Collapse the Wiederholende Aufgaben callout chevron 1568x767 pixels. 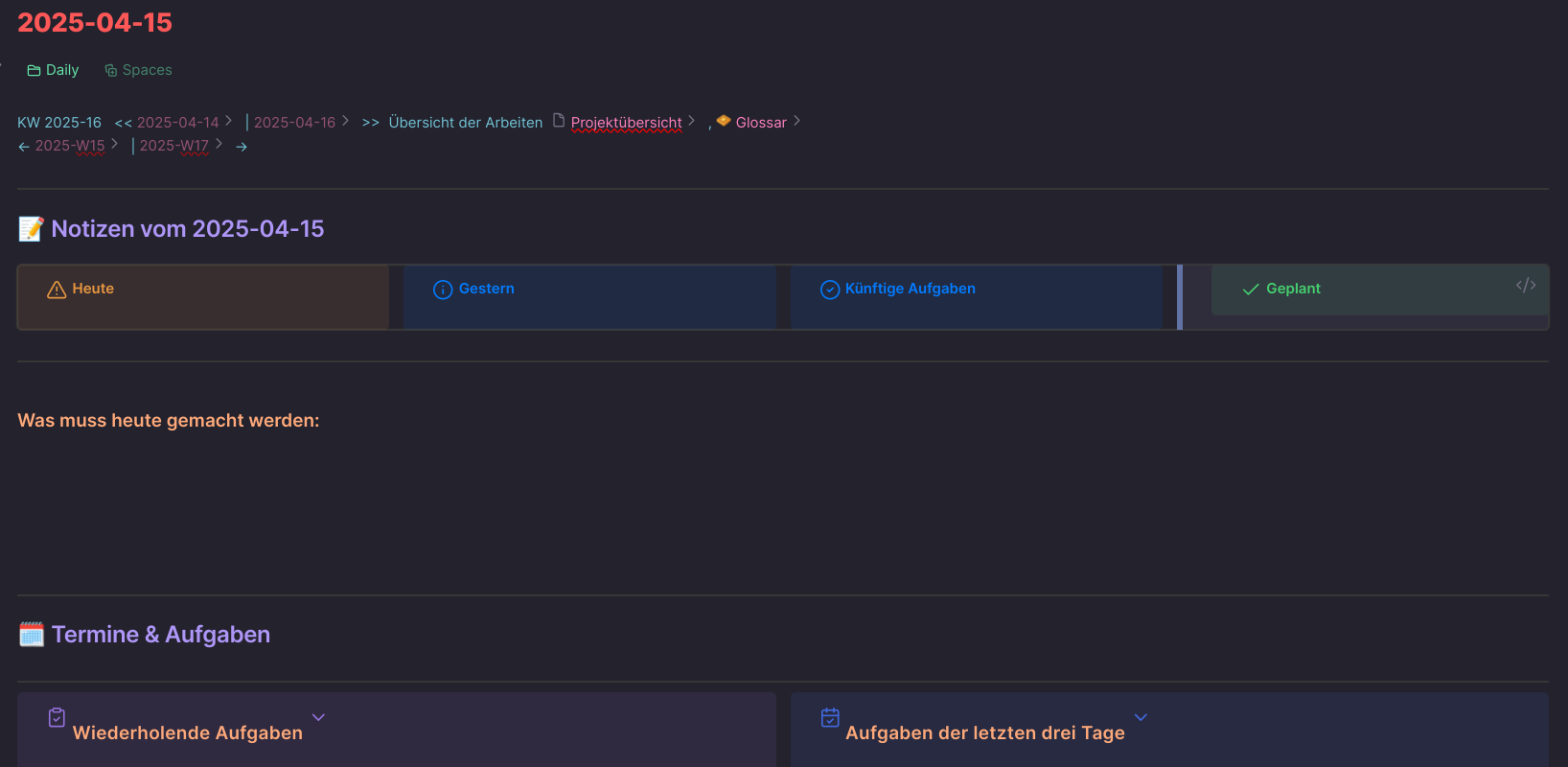click(x=318, y=717)
